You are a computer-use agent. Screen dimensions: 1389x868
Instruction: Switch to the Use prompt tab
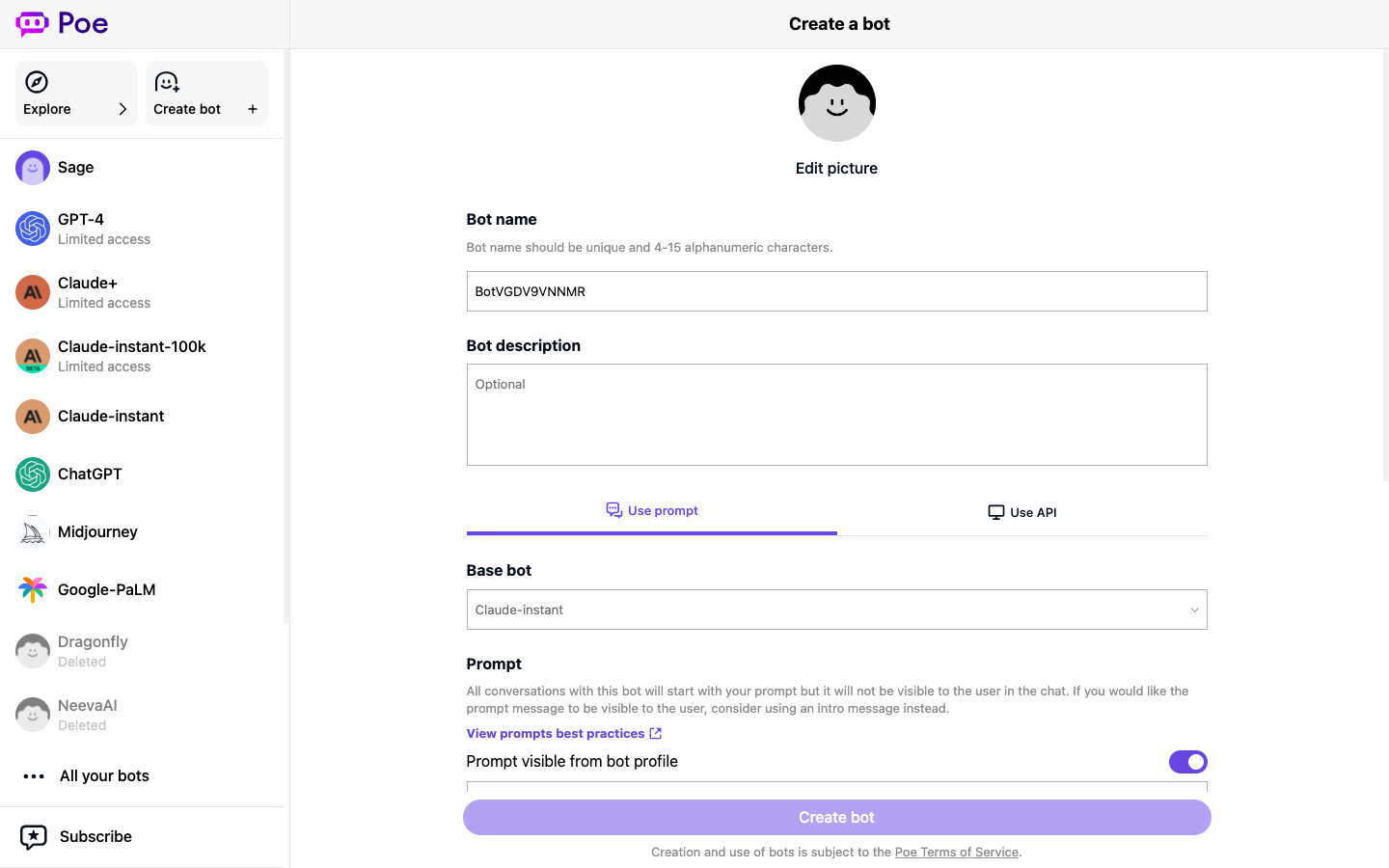[652, 511]
